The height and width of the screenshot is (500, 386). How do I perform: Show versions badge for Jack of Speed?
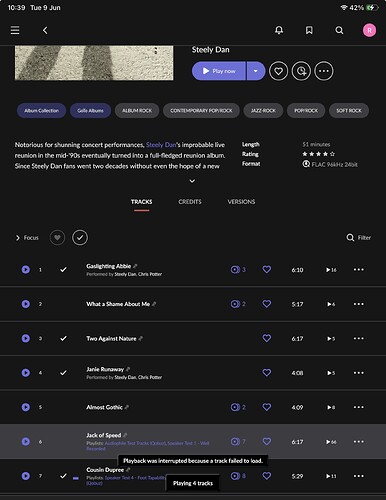[238, 441]
